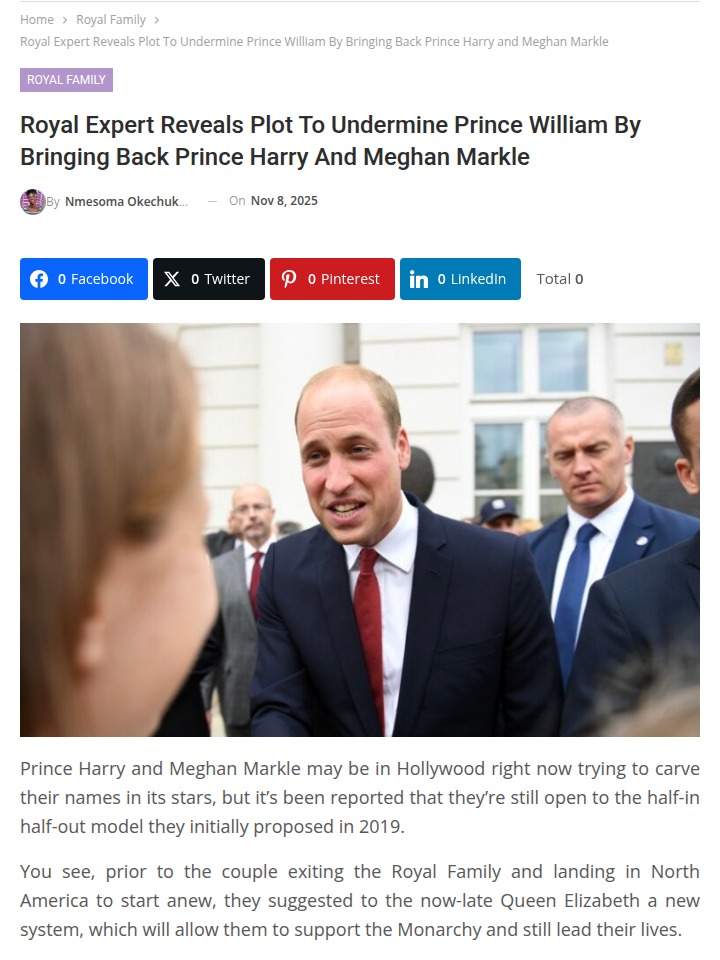
Task: Select the purple ROYAL FAMILY category tag
Action: click(66, 80)
